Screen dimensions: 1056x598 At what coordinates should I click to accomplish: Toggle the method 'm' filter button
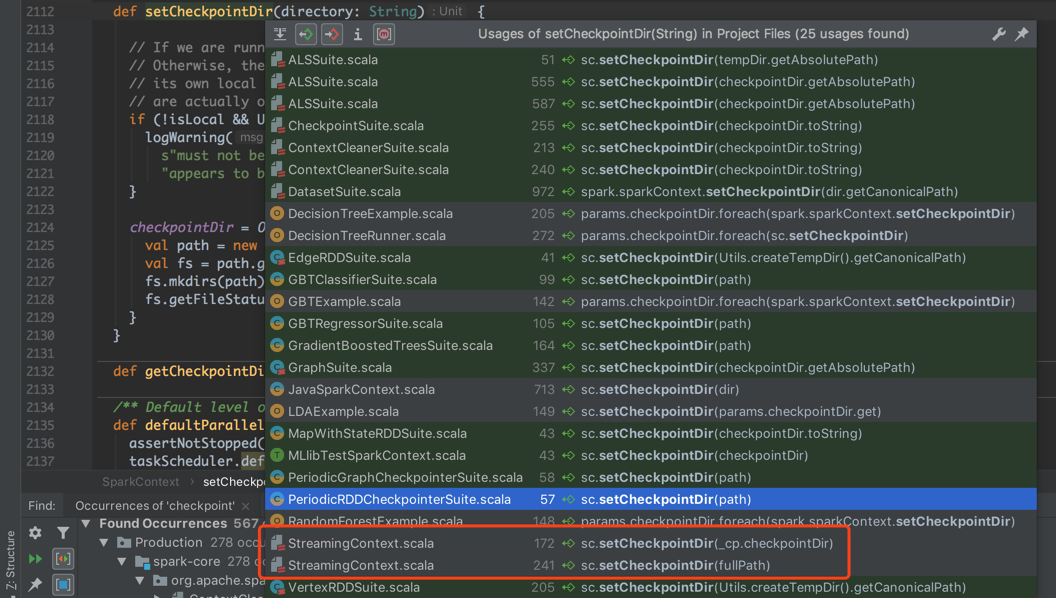[x=383, y=34]
